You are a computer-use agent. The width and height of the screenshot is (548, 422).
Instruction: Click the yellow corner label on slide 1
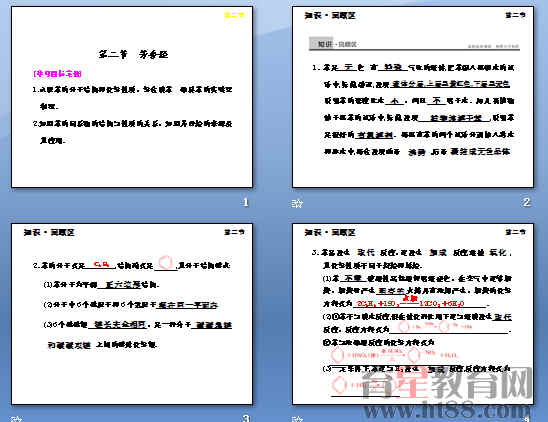234,15
